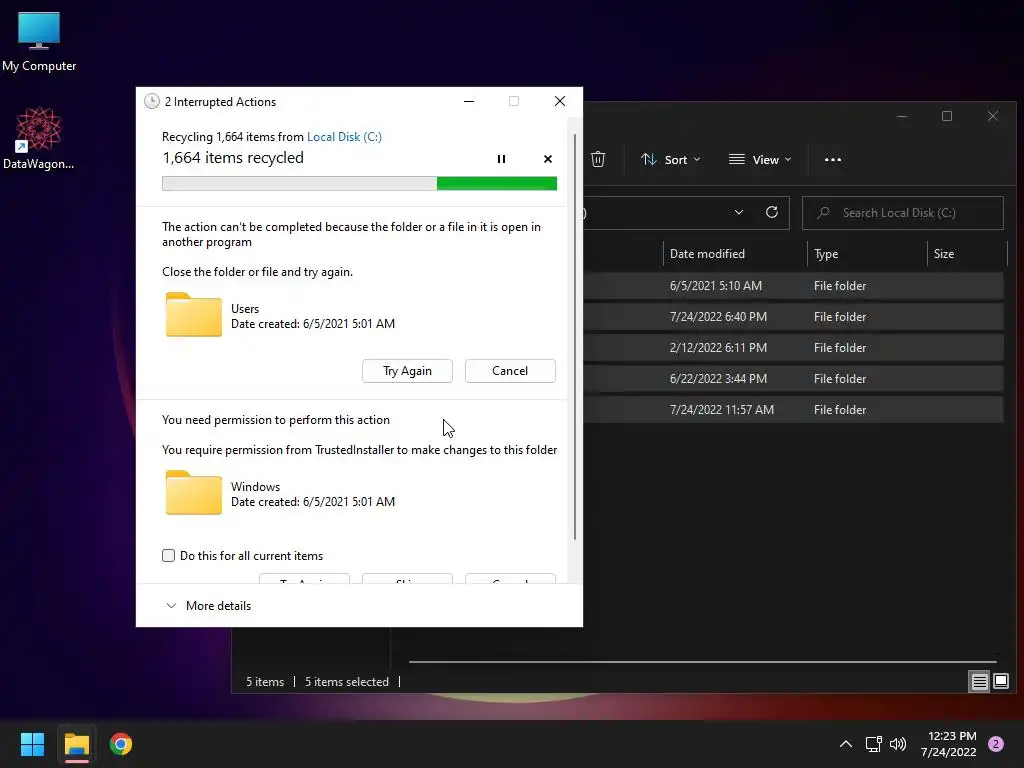Click the View lines icon in toolbar
The width and height of the screenshot is (1024, 768).
point(737,159)
